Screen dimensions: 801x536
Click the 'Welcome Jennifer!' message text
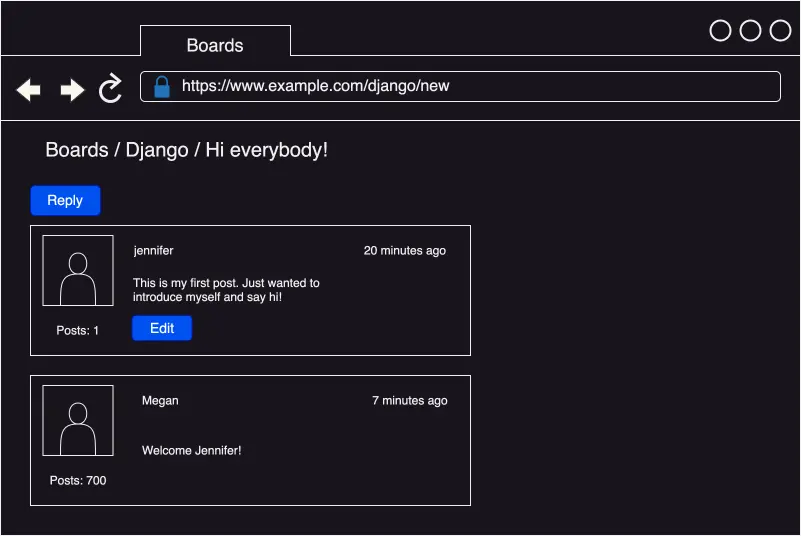click(192, 451)
